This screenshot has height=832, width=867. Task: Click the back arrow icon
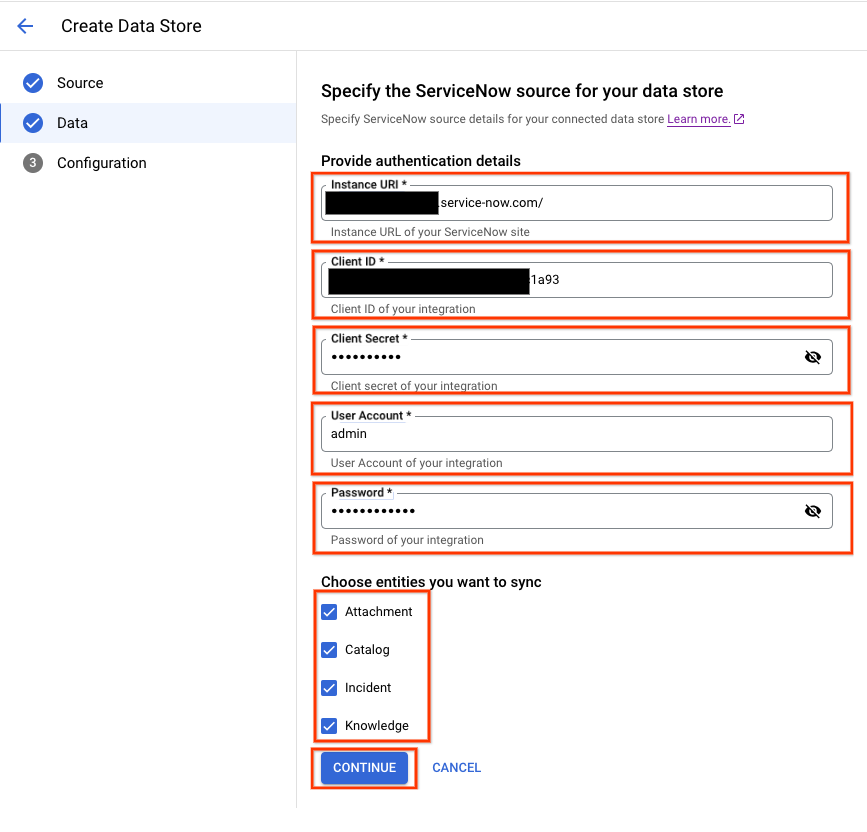pyautogui.click(x=26, y=26)
